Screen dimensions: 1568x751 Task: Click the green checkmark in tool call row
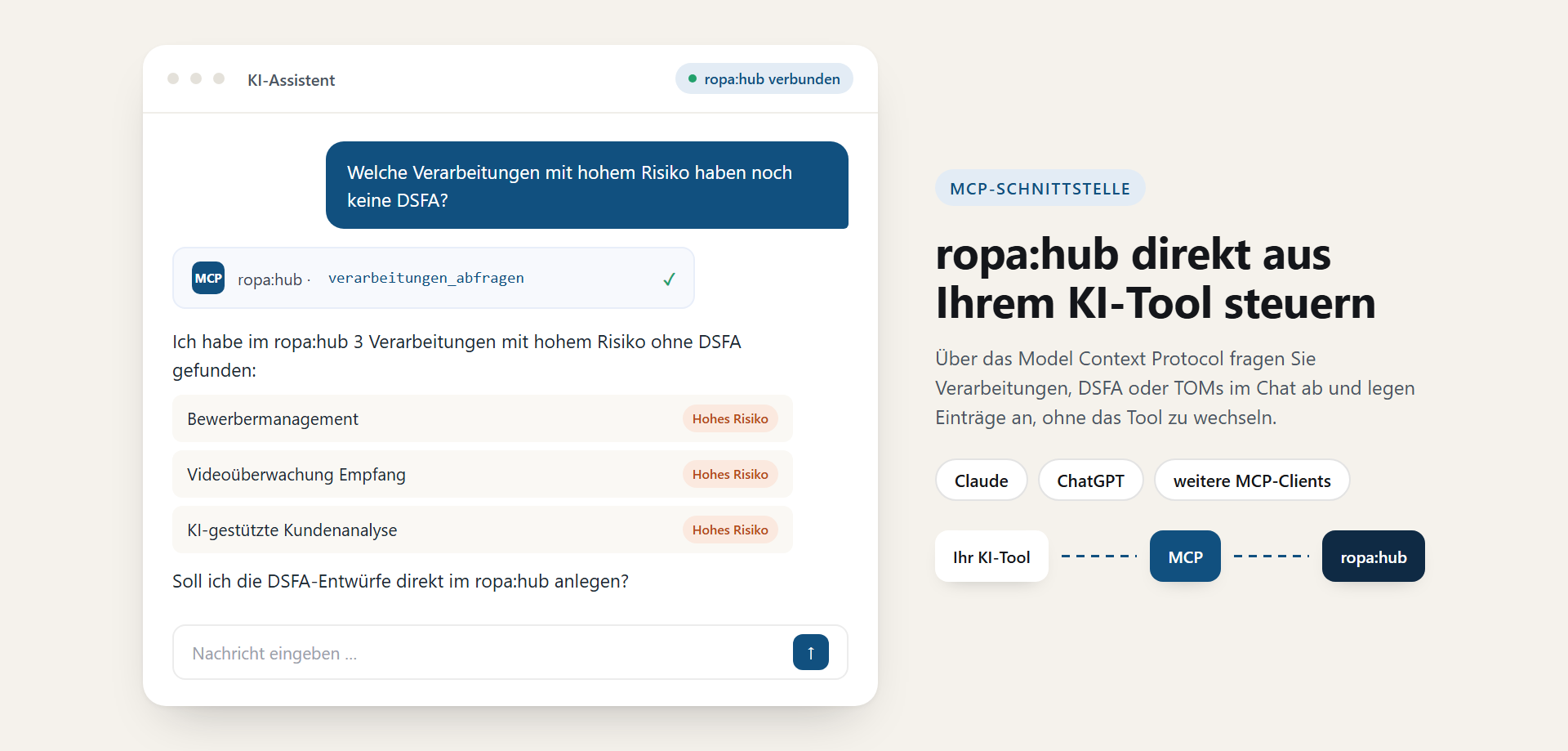(669, 279)
